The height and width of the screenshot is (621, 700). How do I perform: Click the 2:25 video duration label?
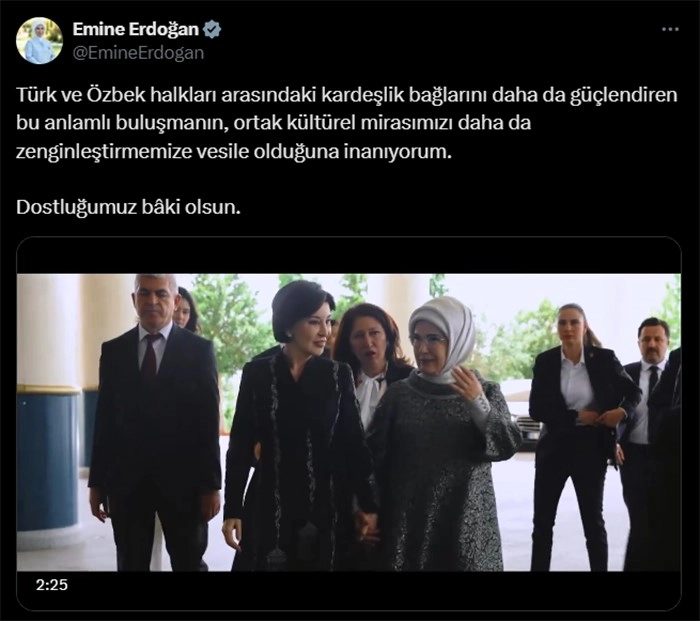tap(52, 585)
